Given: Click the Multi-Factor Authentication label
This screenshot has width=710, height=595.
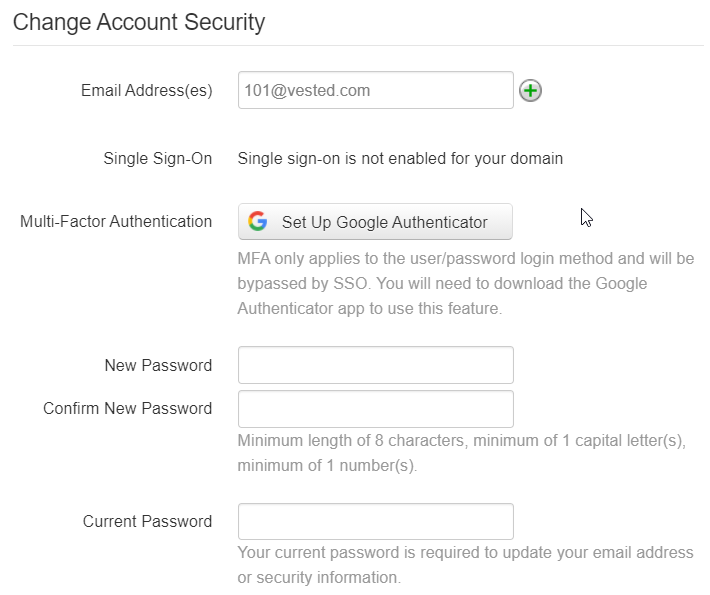Looking at the screenshot, I should (116, 221).
